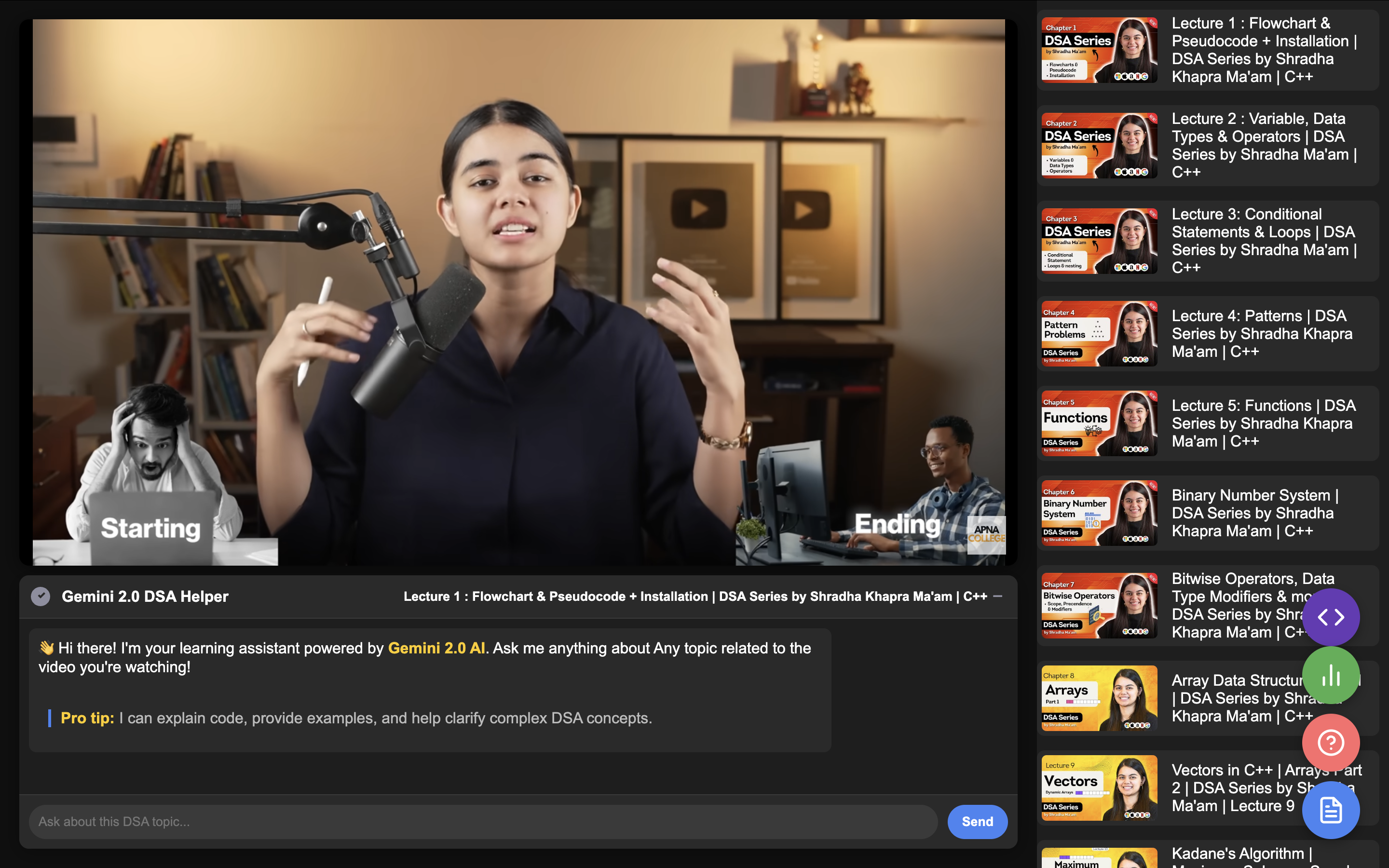
Task: Select 'Lecture 3: Conditional Statements & Loops' title
Action: click(1264, 241)
